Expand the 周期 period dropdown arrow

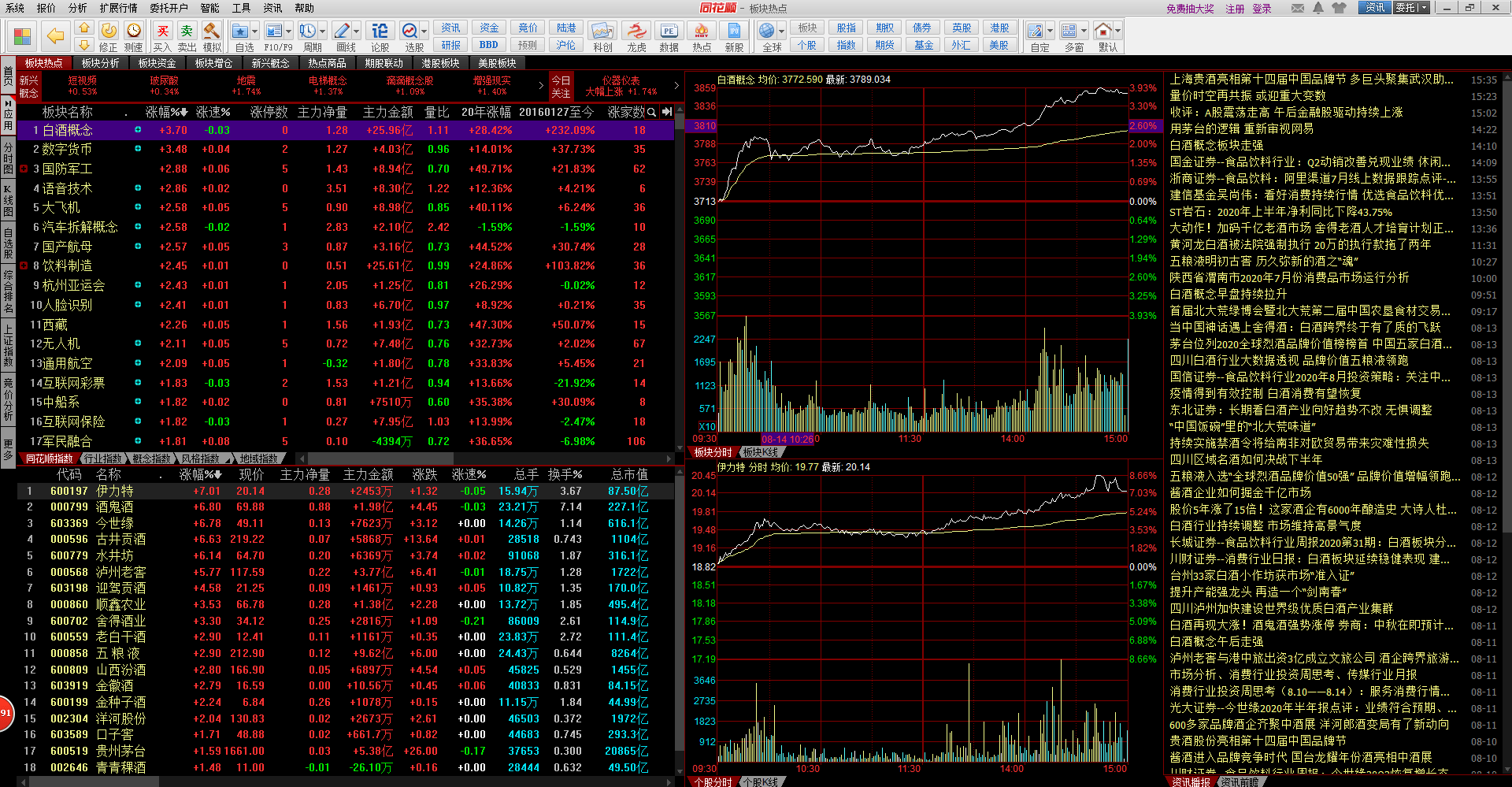[322, 32]
